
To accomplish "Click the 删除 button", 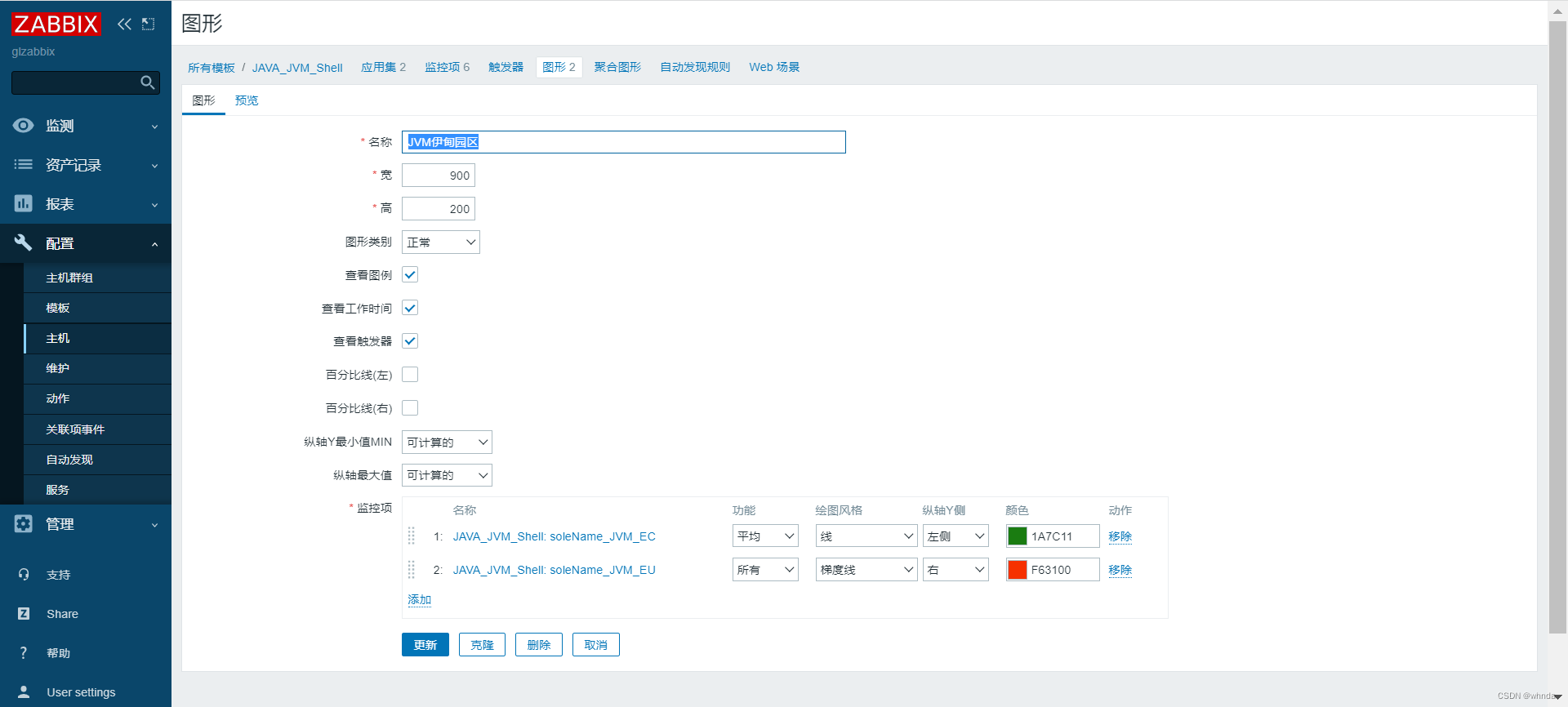I will click(x=539, y=645).
